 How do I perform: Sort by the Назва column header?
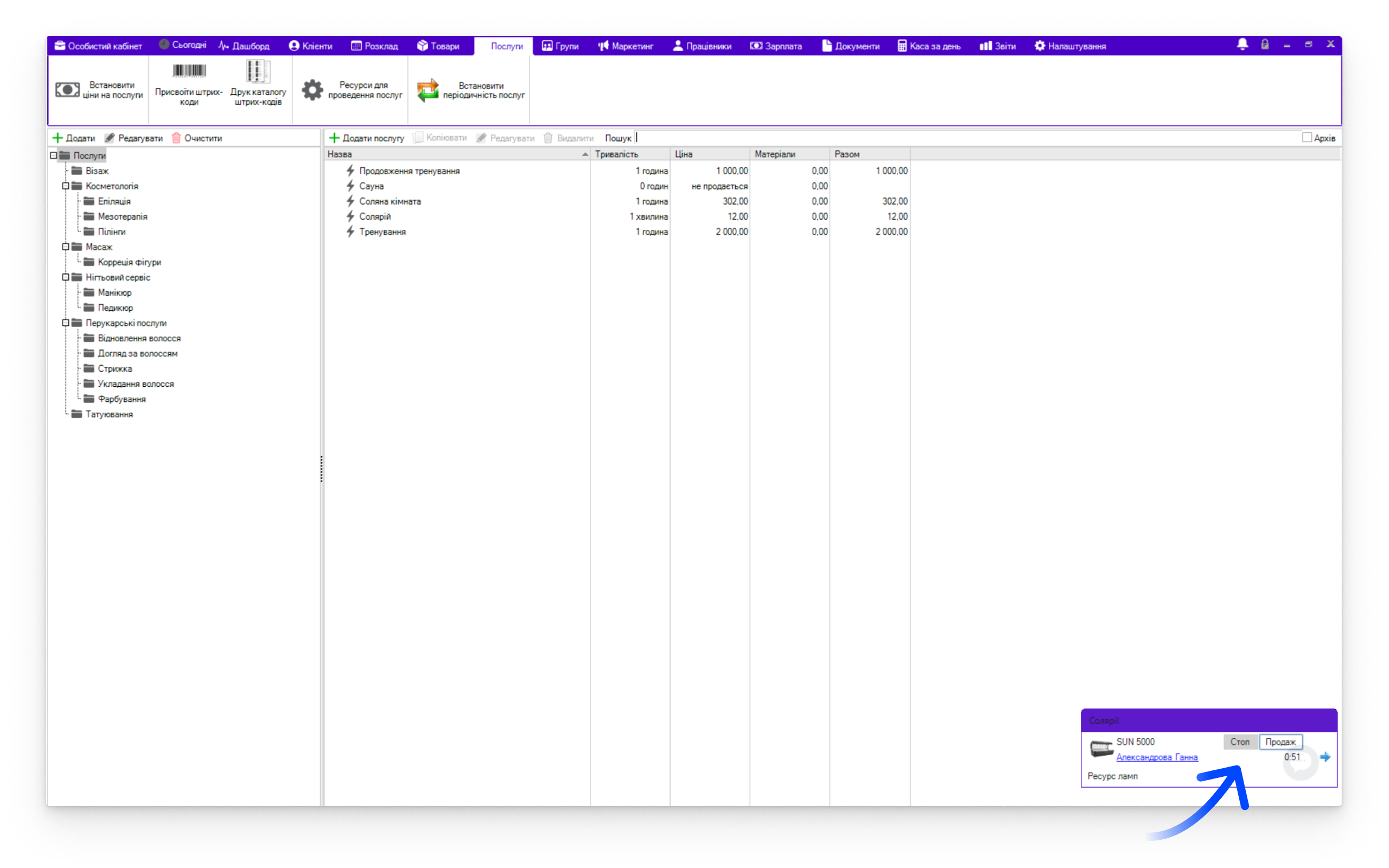pyautogui.click(x=457, y=154)
